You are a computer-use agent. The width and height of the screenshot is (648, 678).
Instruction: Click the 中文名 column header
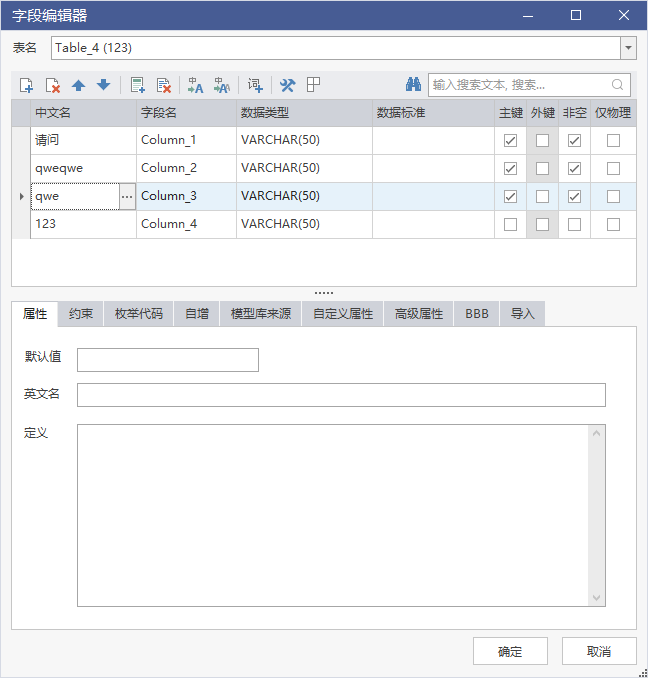(83, 113)
